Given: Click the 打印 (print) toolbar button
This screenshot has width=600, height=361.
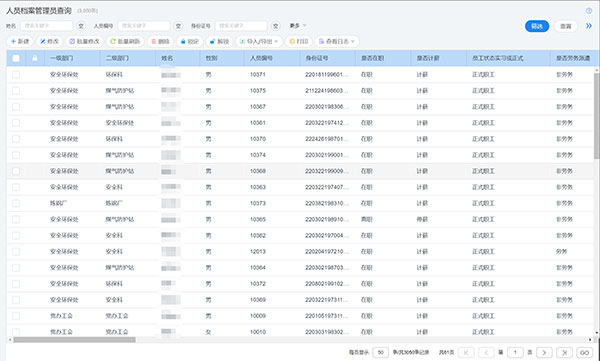Looking at the screenshot, I should coord(298,41).
